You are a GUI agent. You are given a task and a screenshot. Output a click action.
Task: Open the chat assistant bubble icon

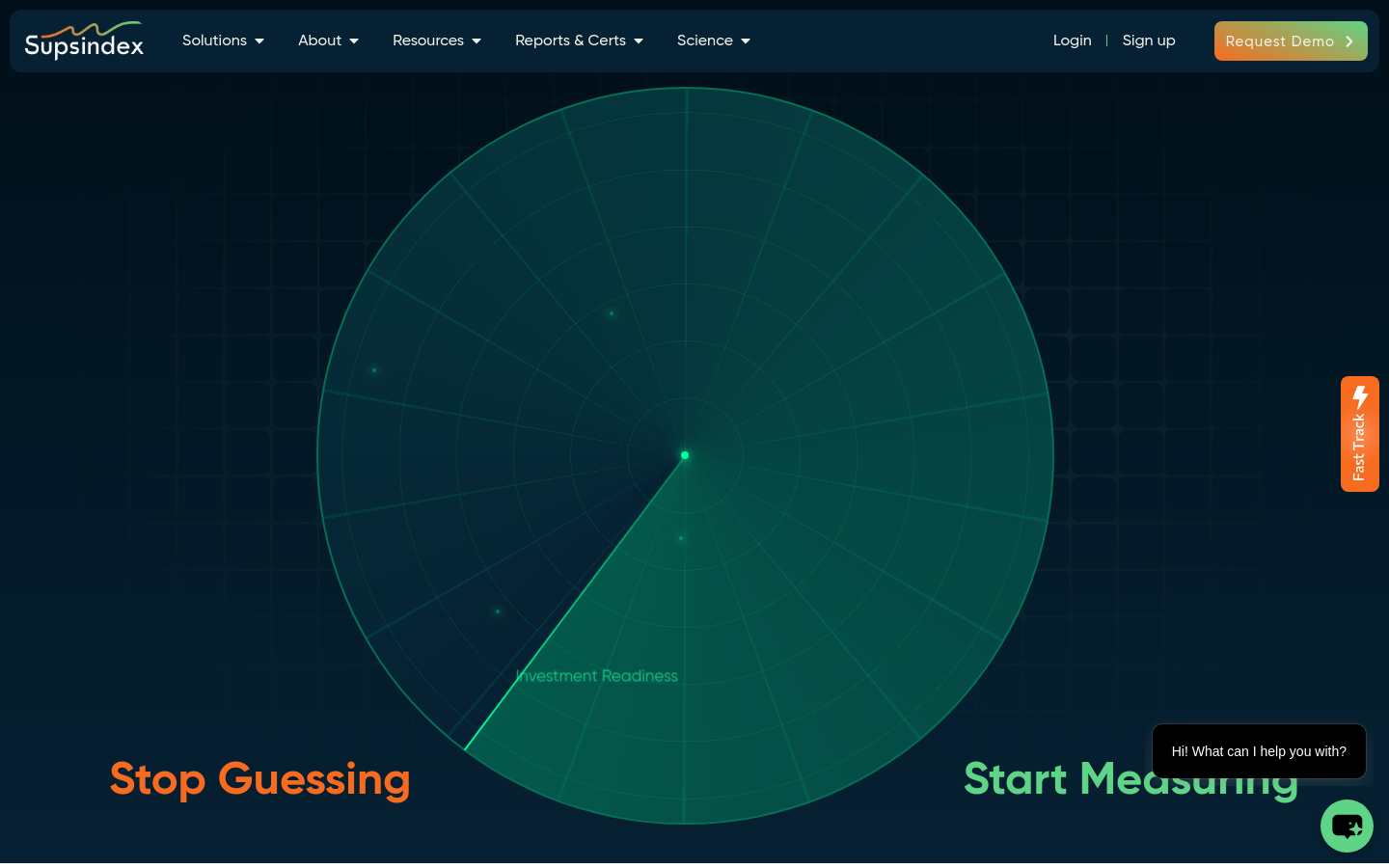1347,826
